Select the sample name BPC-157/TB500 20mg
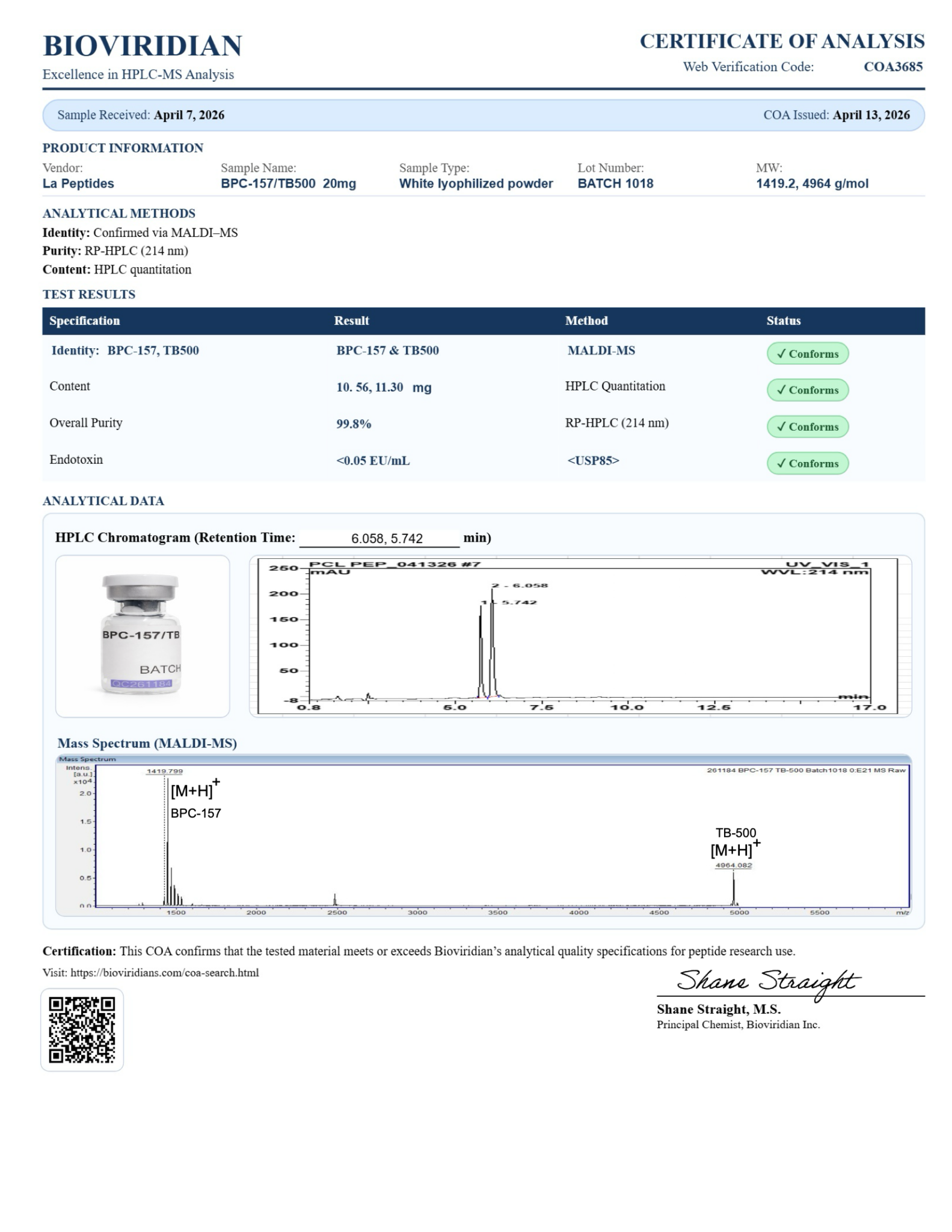The height and width of the screenshot is (1232, 952). pos(289,183)
